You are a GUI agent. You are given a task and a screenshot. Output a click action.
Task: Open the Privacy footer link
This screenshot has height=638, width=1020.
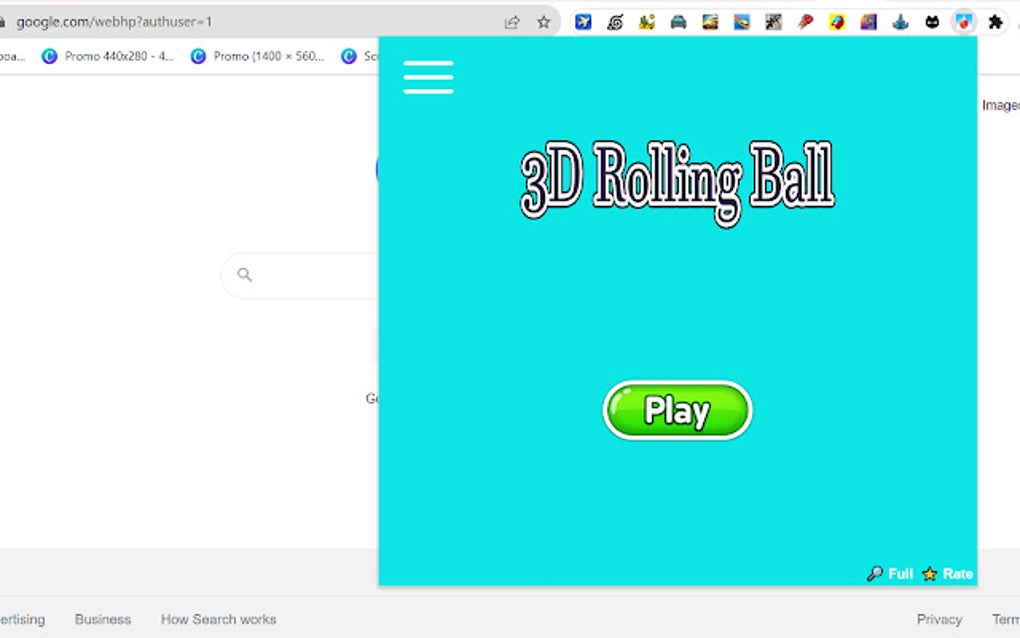(x=939, y=619)
